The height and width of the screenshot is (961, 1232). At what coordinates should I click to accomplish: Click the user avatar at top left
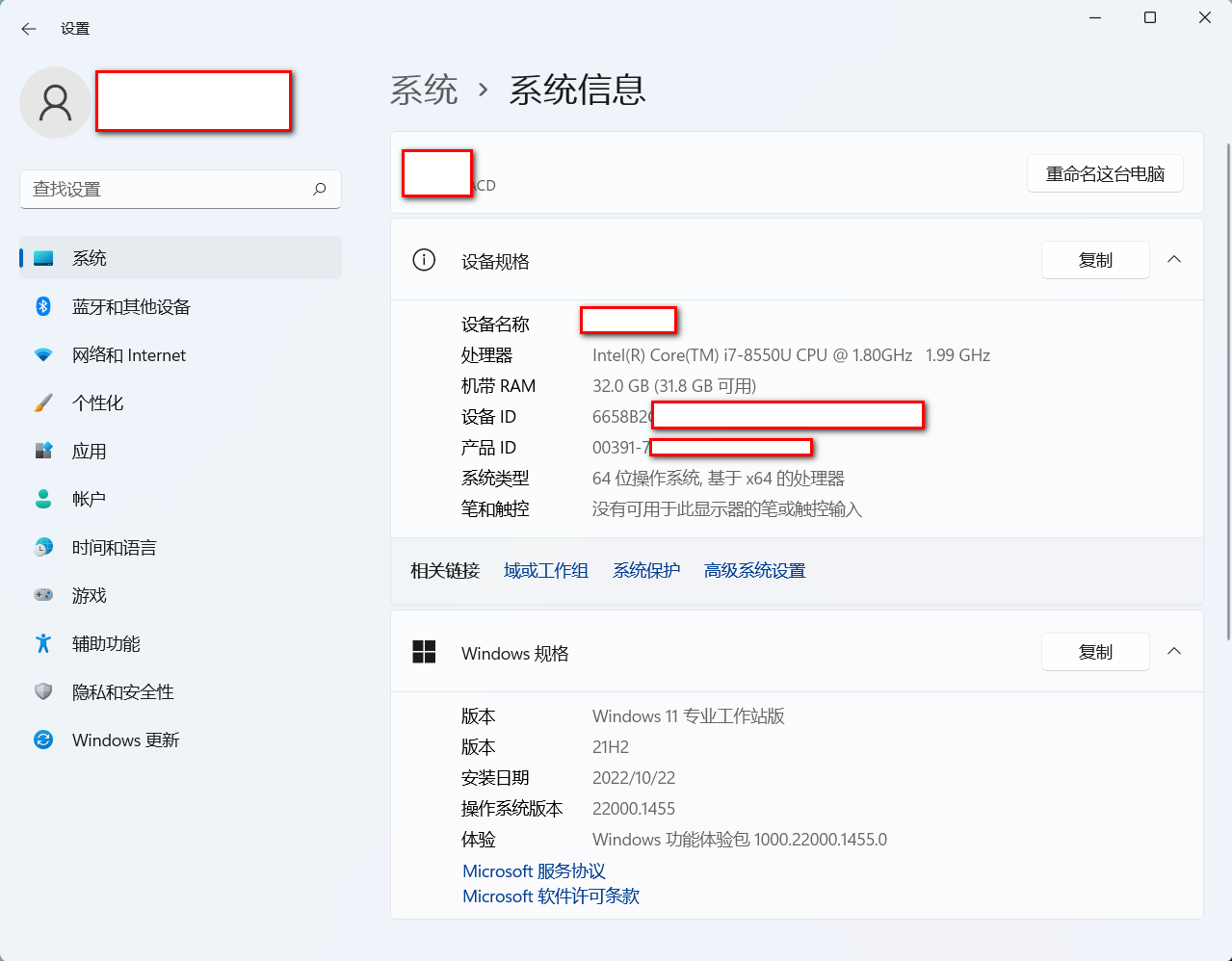[55, 100]
